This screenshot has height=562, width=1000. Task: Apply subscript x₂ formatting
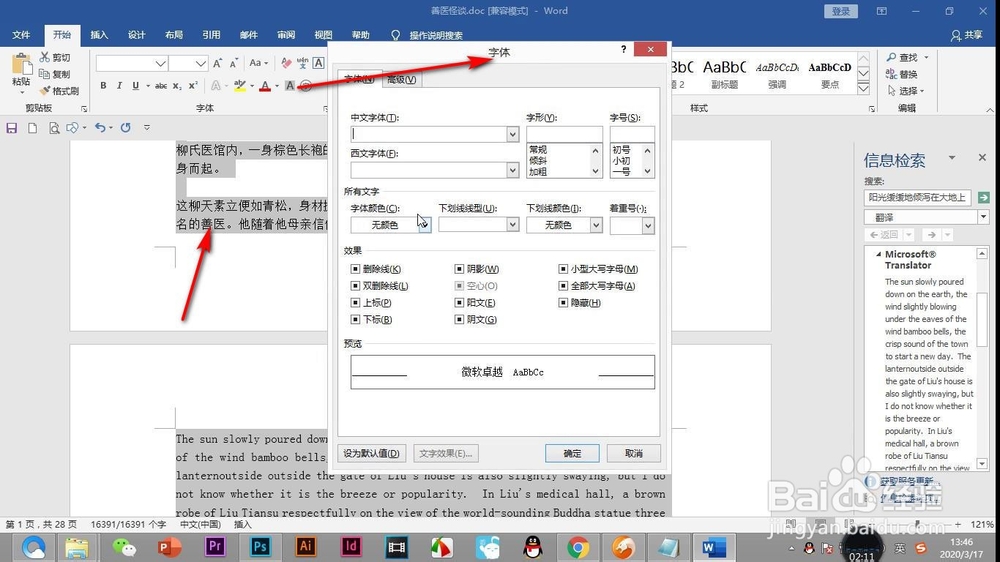tap(177, 85)
